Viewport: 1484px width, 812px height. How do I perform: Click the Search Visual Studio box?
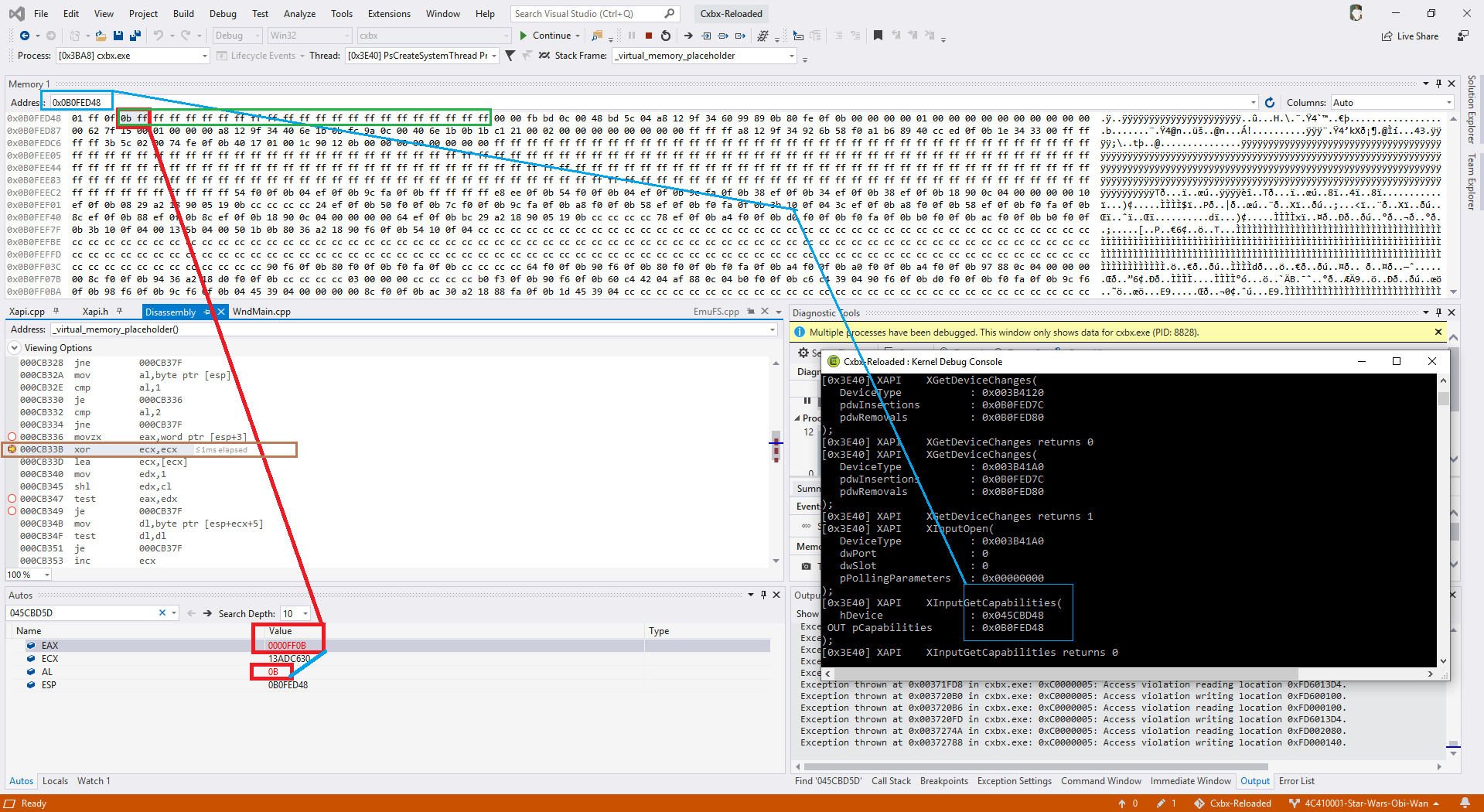[595, 14]
